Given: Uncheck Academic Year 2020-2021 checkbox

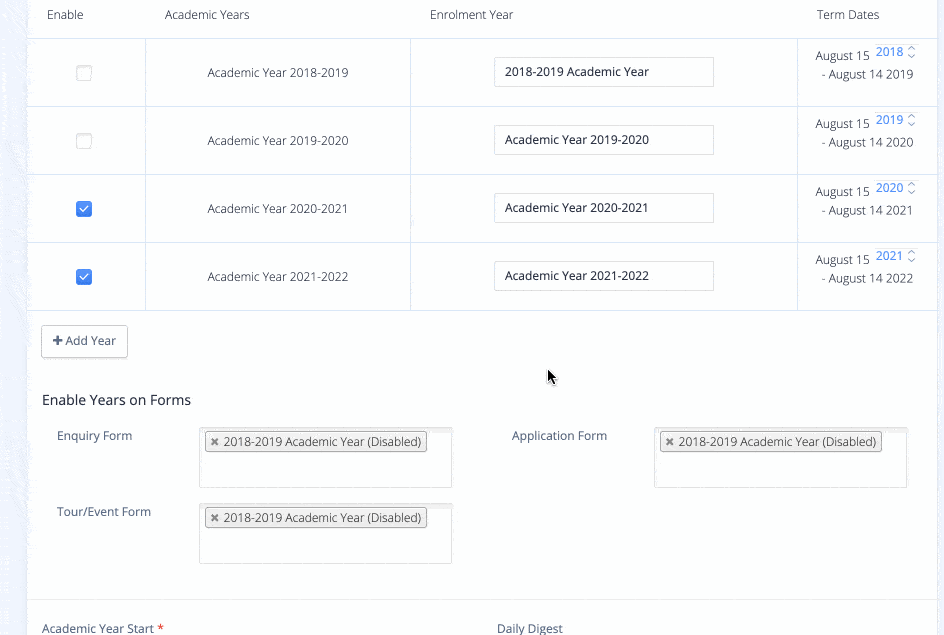Looking at the screenshot, I should pos(84,209).
